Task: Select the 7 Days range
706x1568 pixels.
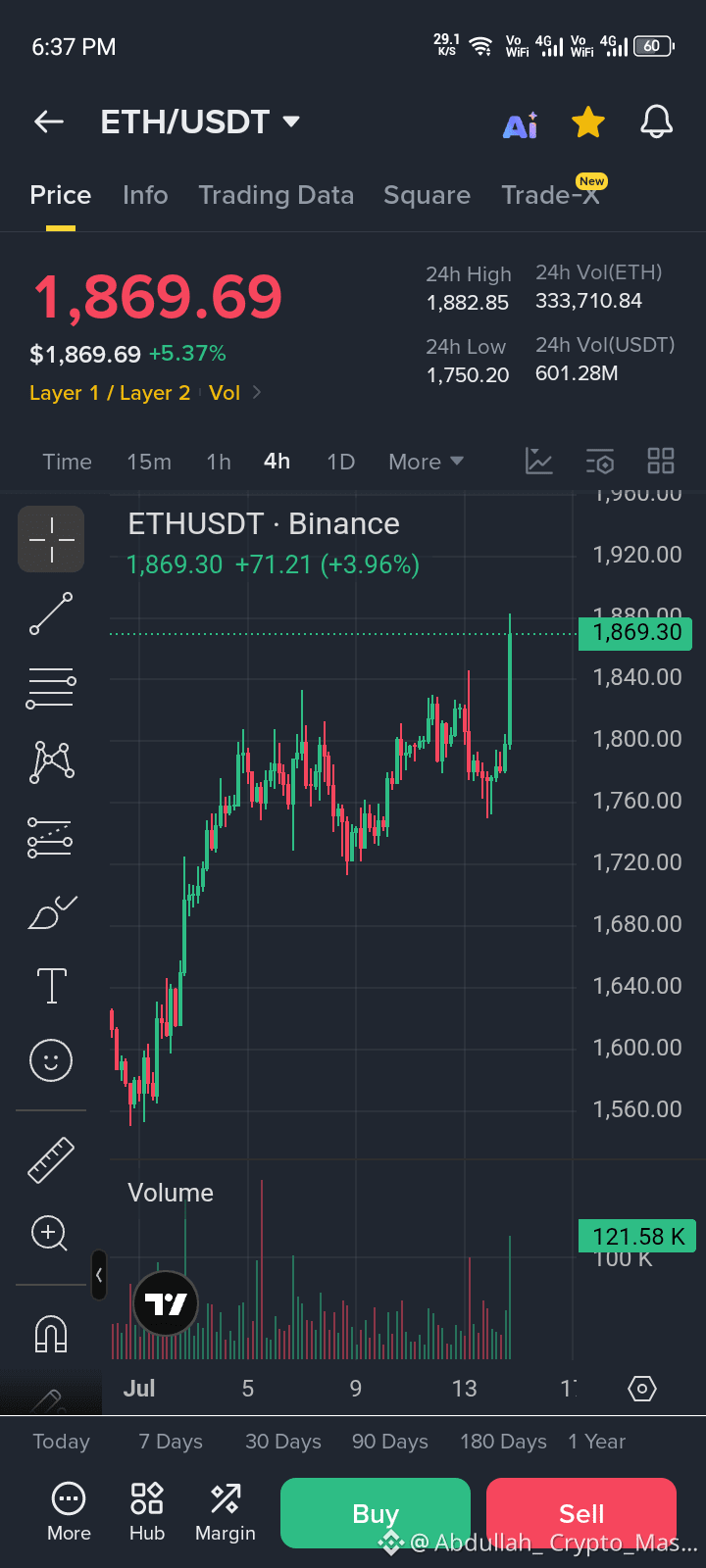Action: [171, 1442]
